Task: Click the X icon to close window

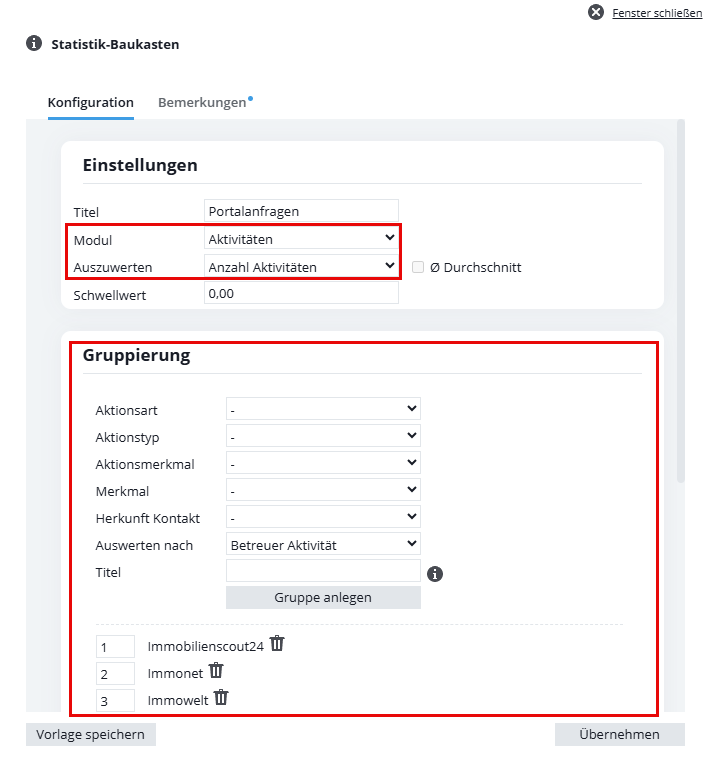Action: pos(596,13)
